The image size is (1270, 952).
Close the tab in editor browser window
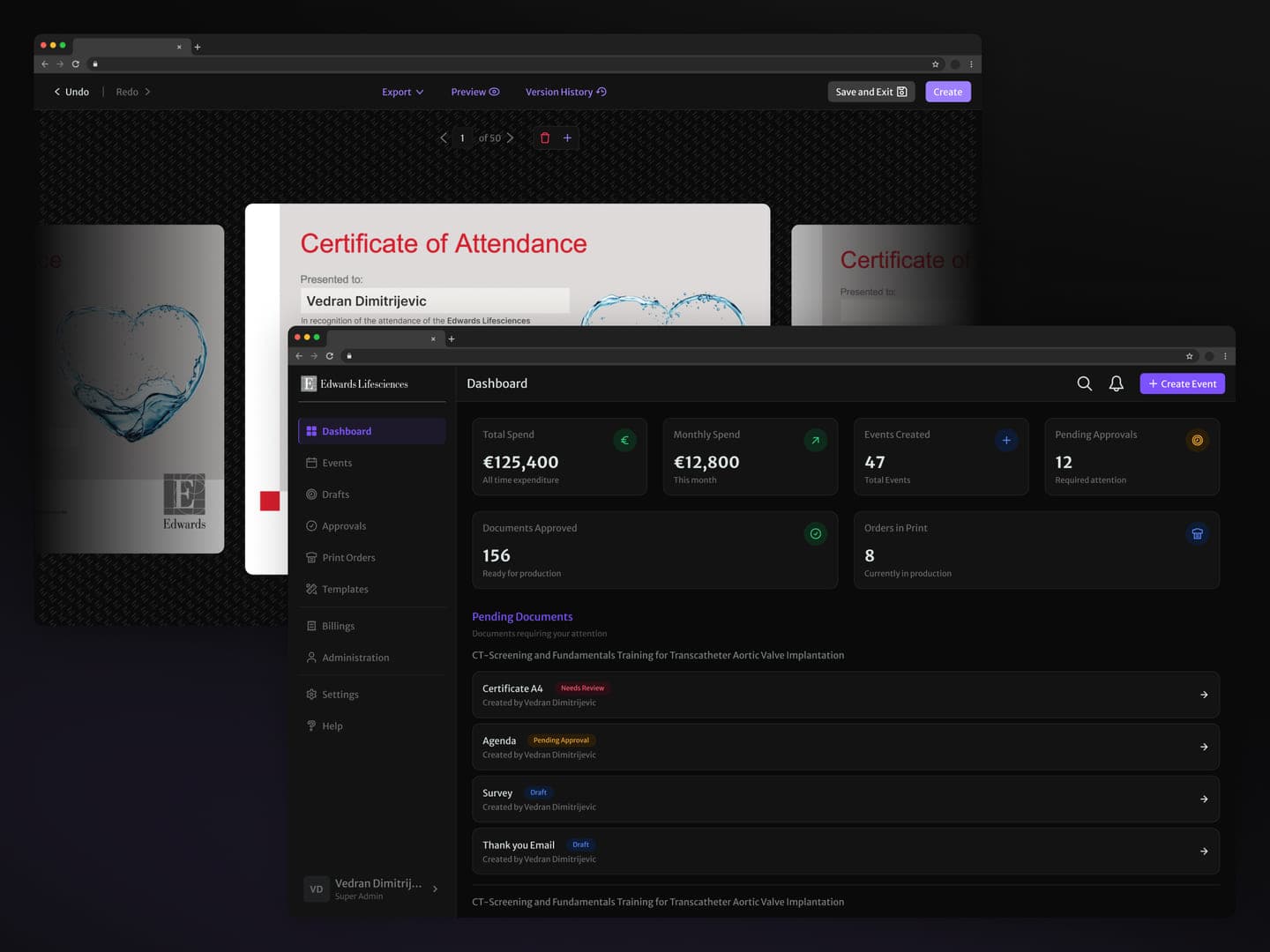click(x=179, y=47)
